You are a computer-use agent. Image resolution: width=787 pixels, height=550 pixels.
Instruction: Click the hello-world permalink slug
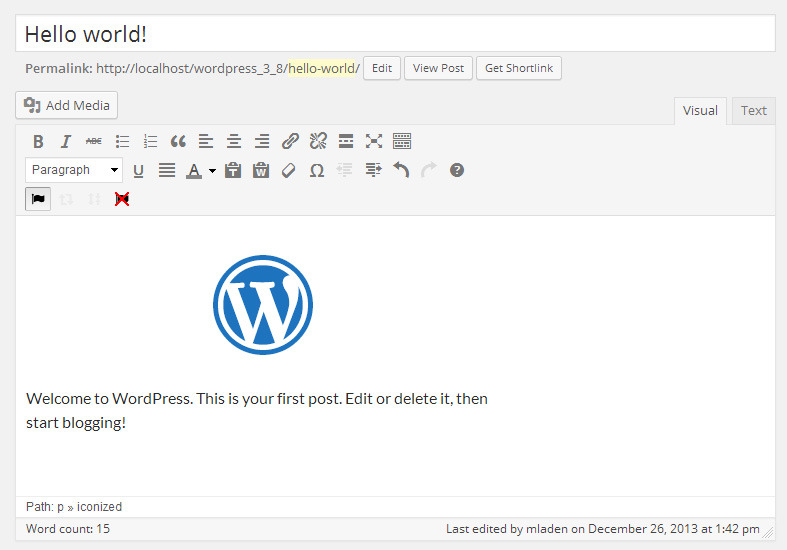(x=322, y=68)
